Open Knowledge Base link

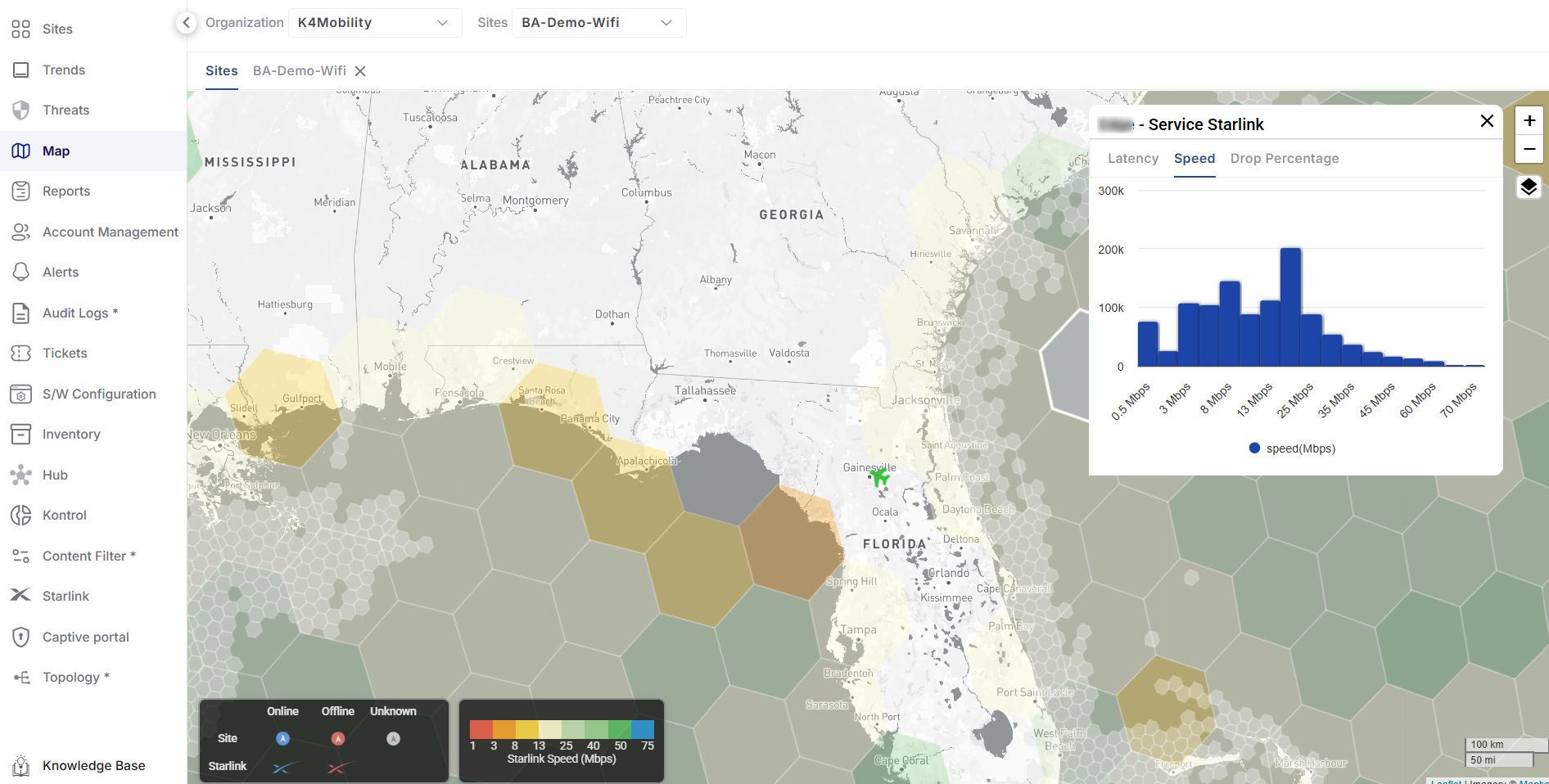pos(93,765)
